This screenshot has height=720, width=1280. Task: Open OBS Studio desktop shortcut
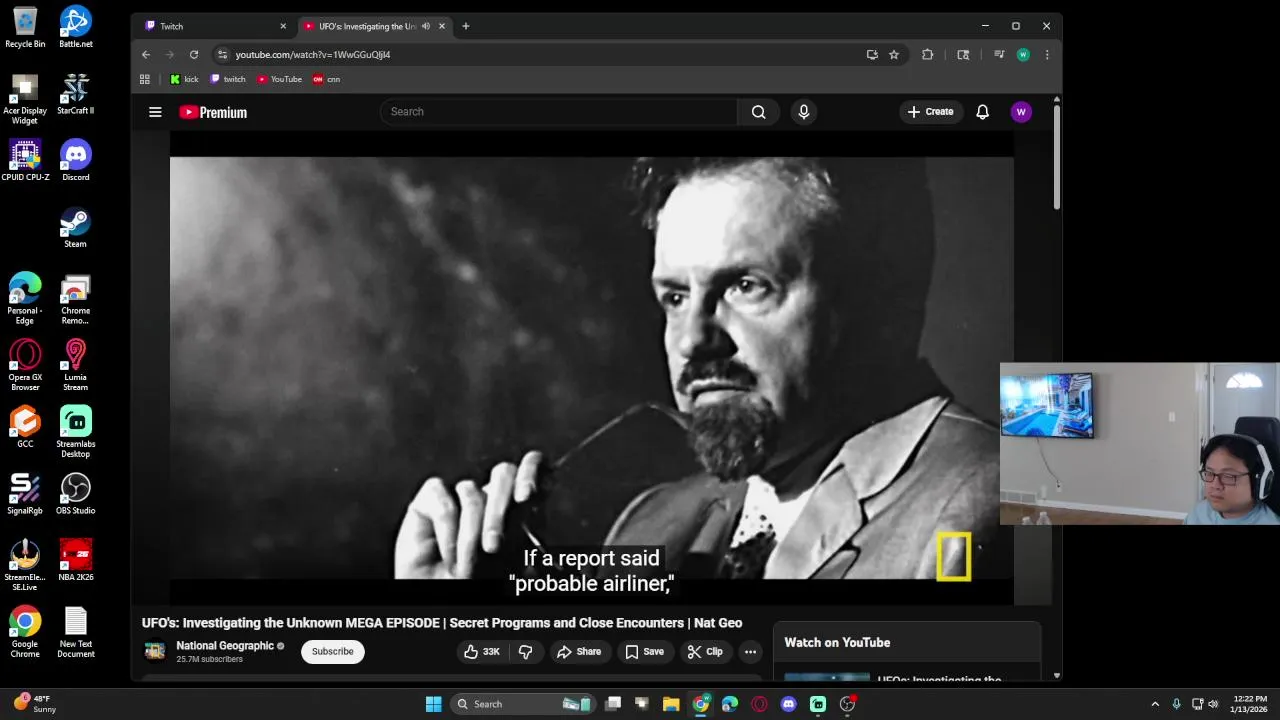(76, 494)
